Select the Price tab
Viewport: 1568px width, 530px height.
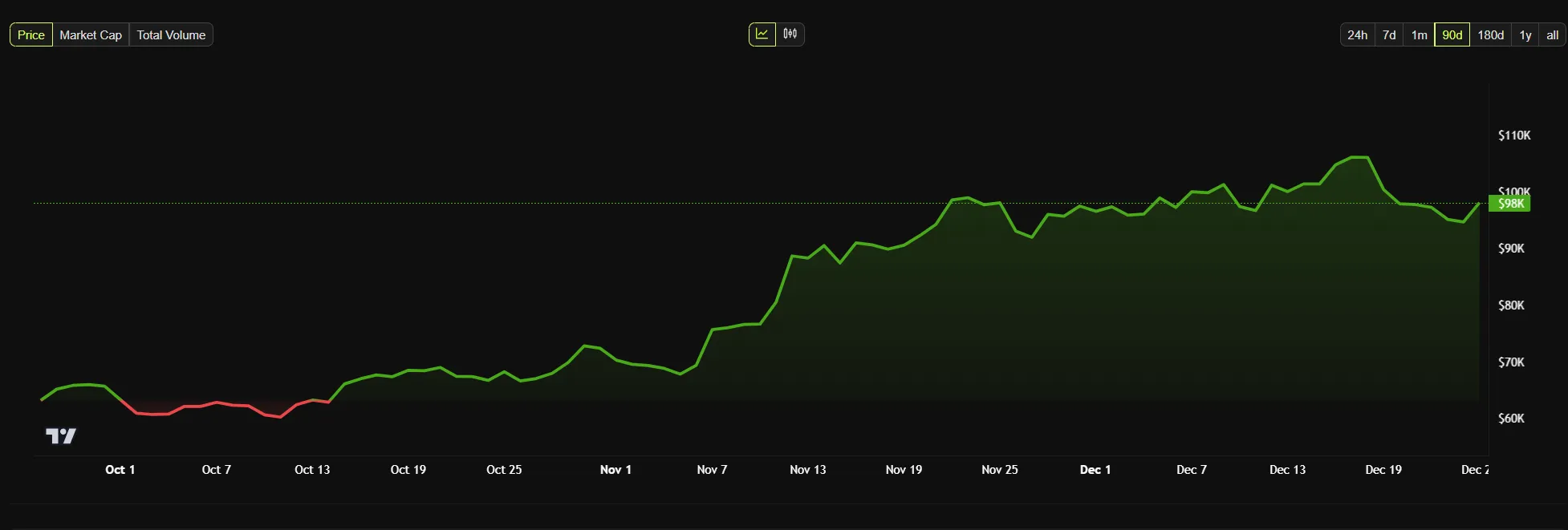31,35
